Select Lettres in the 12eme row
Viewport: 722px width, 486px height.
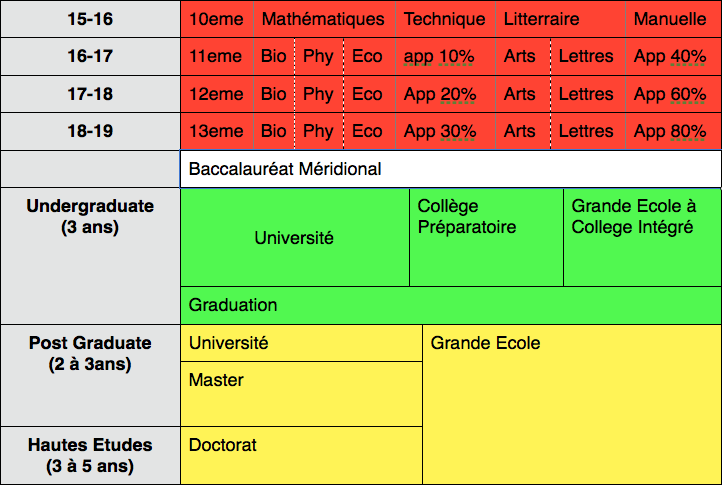coord(586,94)
